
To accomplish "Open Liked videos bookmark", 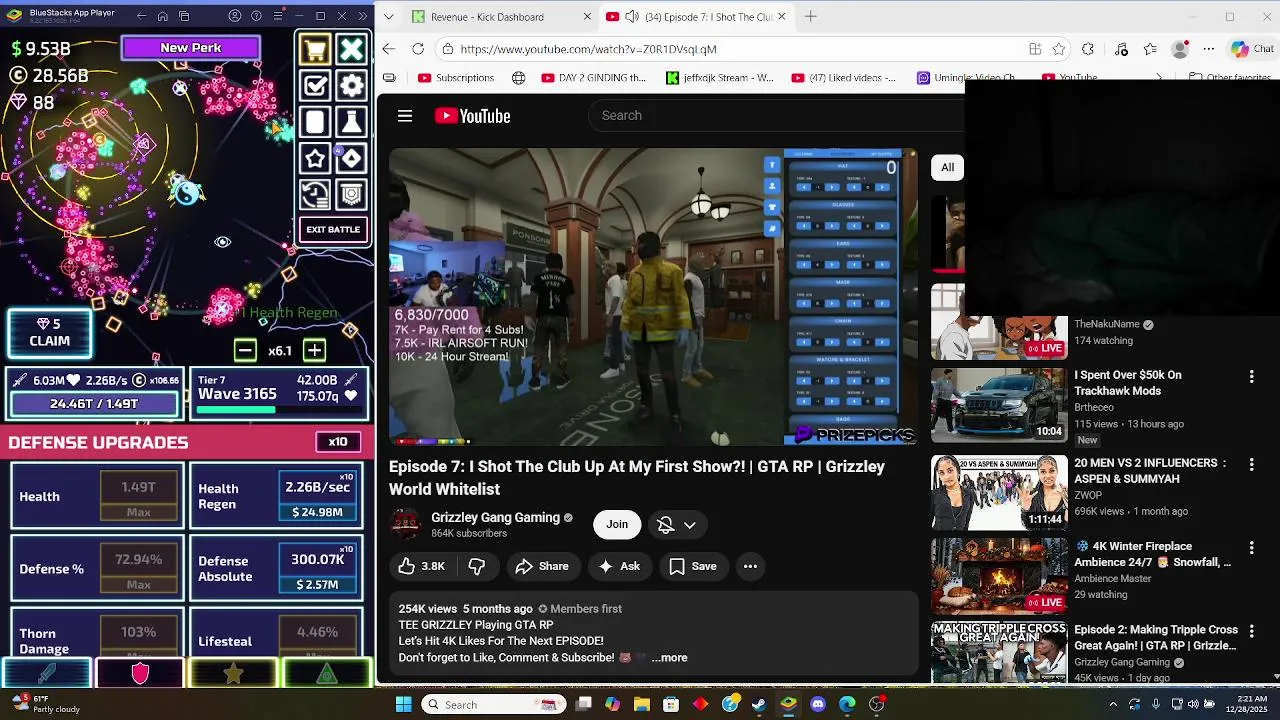I will (x=843, y=77).
